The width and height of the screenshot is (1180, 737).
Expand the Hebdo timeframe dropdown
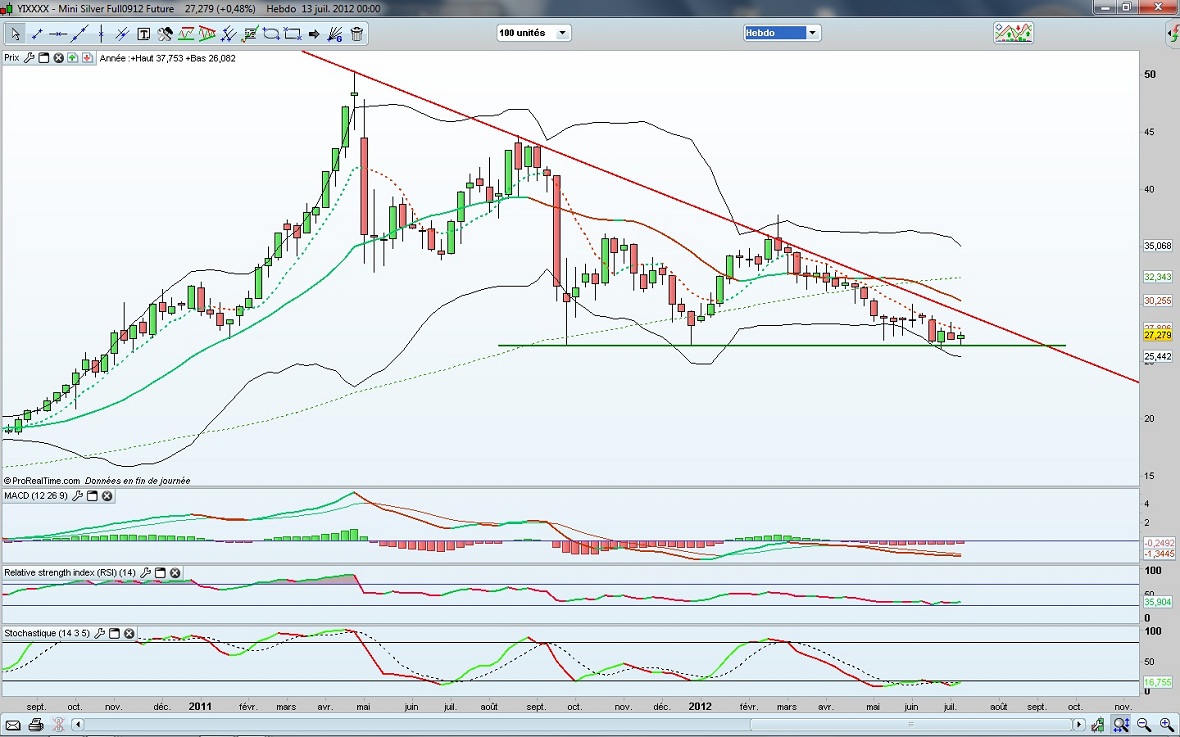[x=812, y=33]
